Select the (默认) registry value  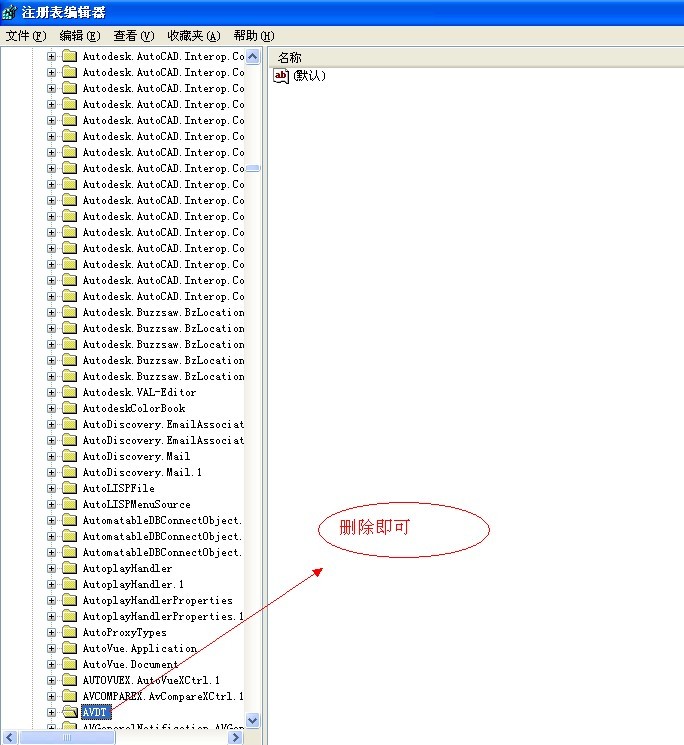pyautogui.click(x=309, y=75)
